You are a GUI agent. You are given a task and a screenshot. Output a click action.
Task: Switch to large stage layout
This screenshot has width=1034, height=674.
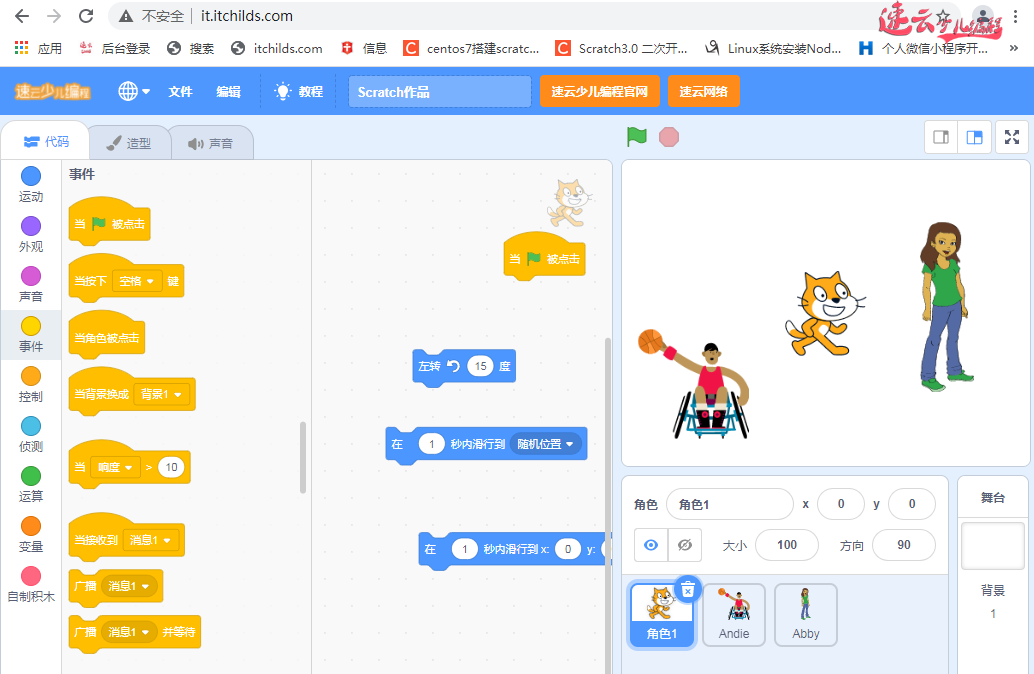[975, 137]
